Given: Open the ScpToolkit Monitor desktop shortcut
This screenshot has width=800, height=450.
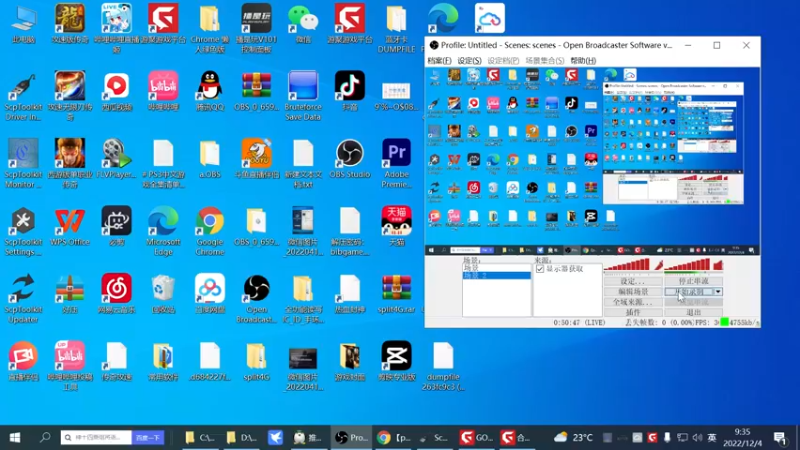Looking at the screenshot, I should 23,163.
